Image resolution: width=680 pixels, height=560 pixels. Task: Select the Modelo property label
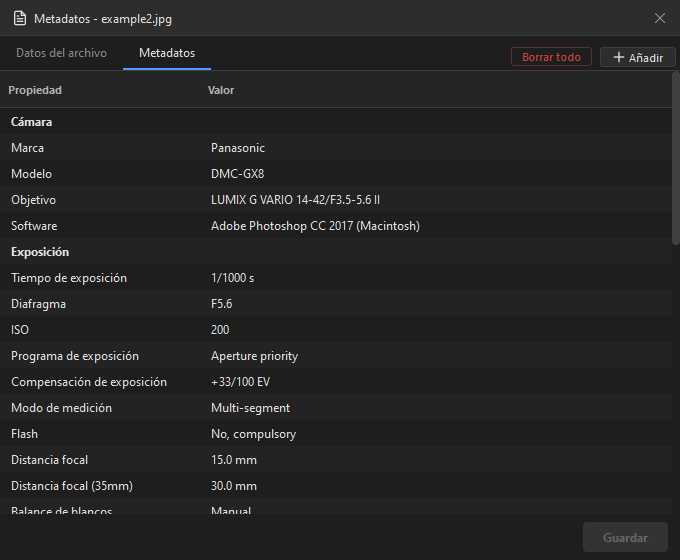point(31,174)
